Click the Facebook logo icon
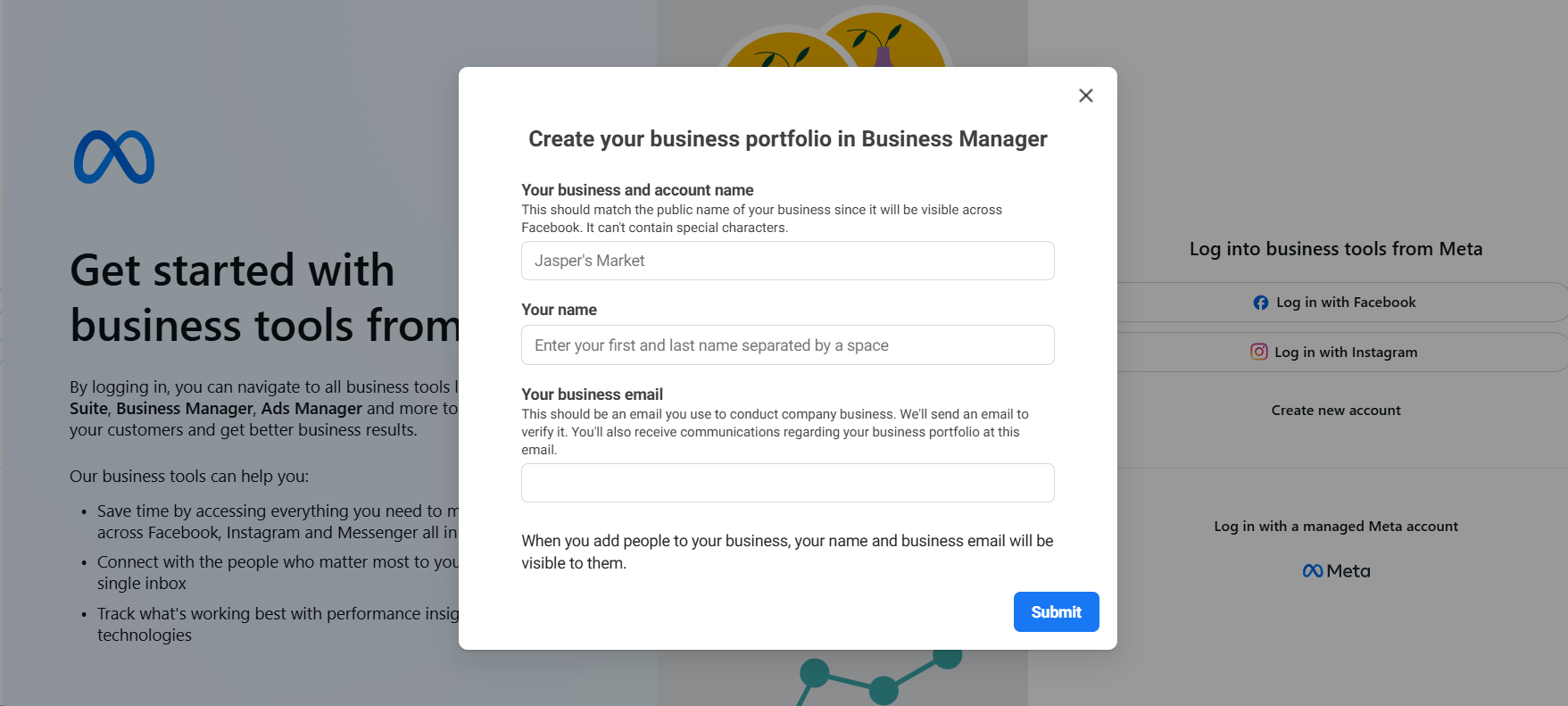 tap(1260, 303)
